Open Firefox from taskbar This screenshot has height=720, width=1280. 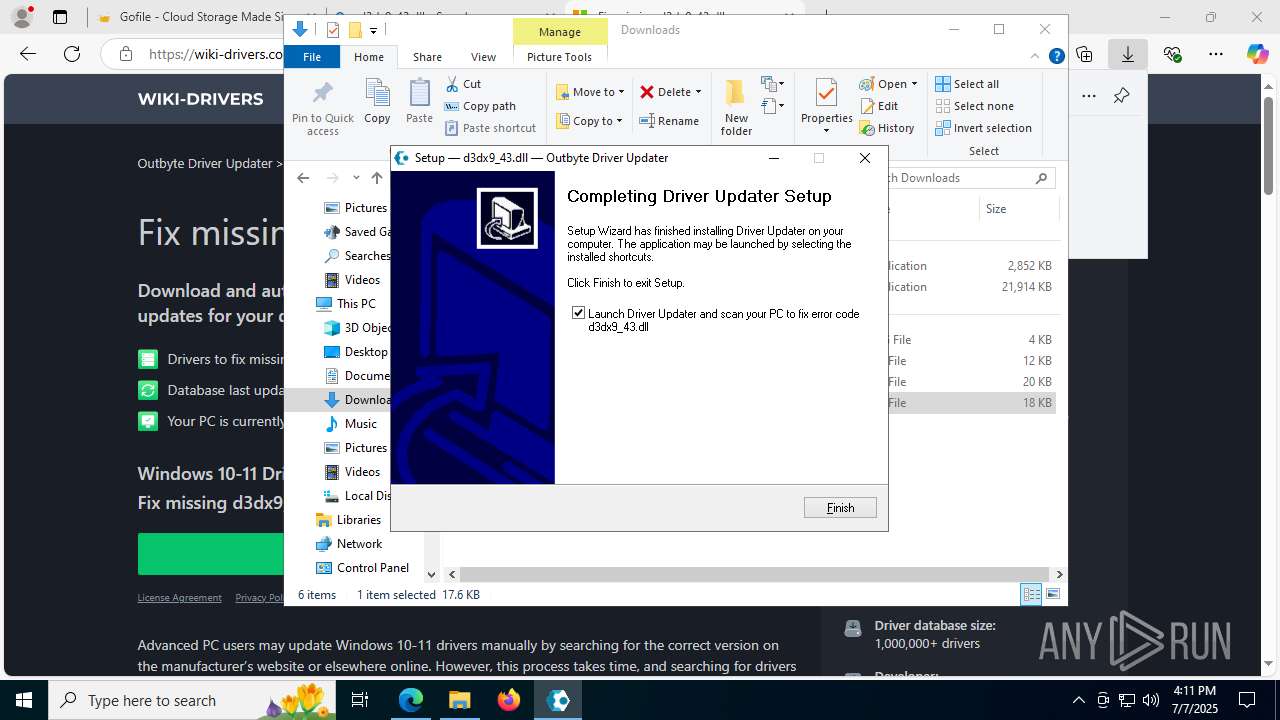pos(509,700)
